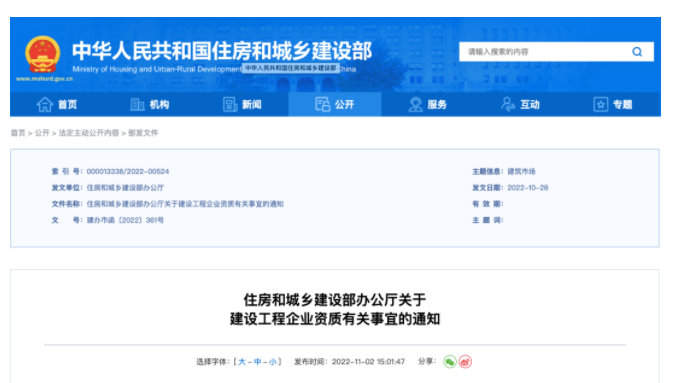677x383 pixels.
Task: Click issue date 2022-10-28
Action: [528, 188]
